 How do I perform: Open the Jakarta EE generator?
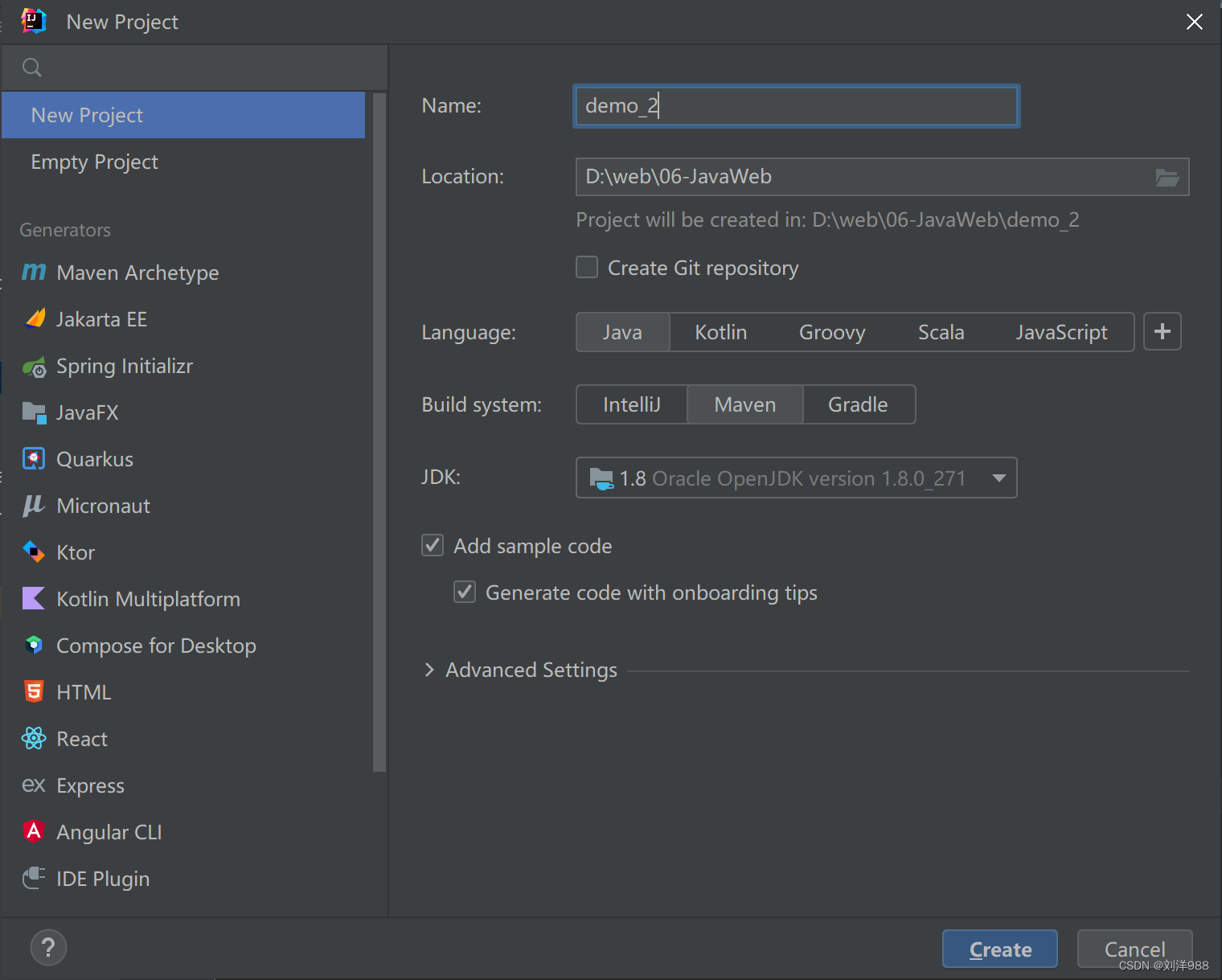[183, 319]
